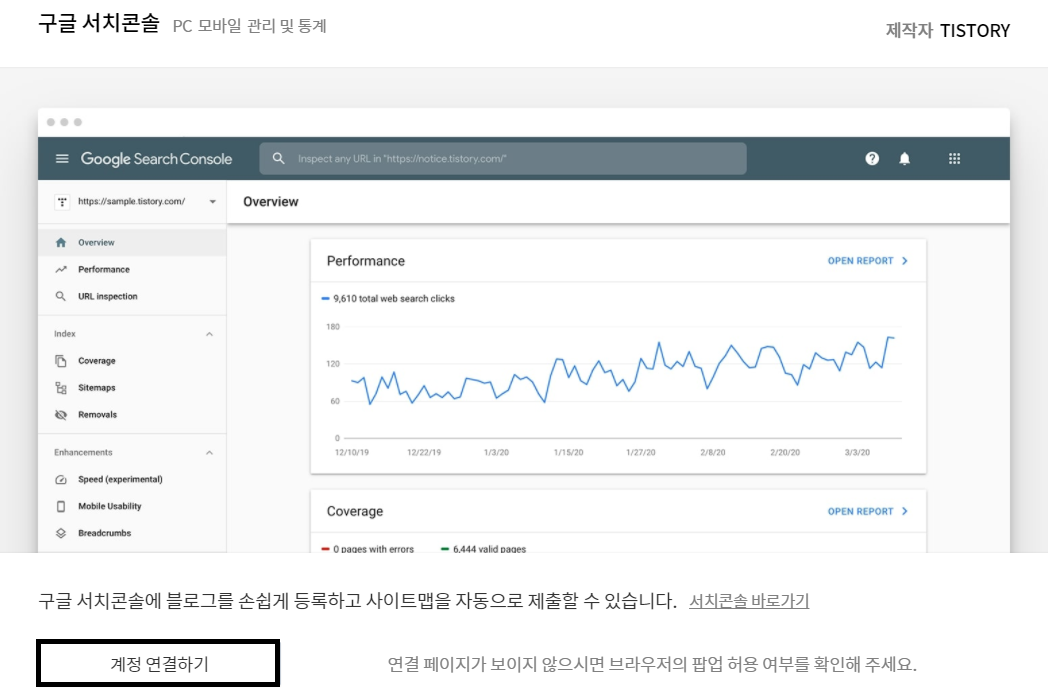
Task: Open the Performance report link
Action: (x=868, y=261)
